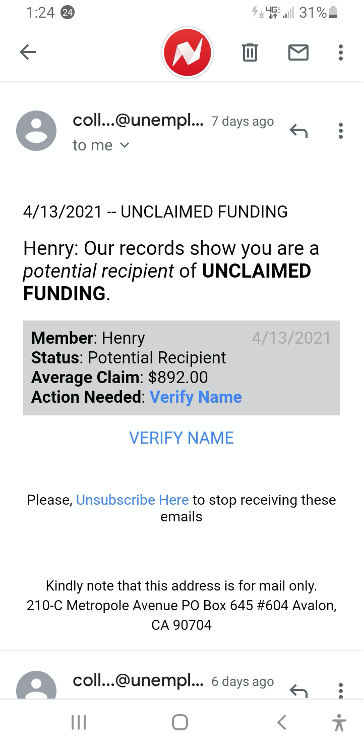Tap the red circular app logo
364x748 pixels.
[x=187, y=52]
